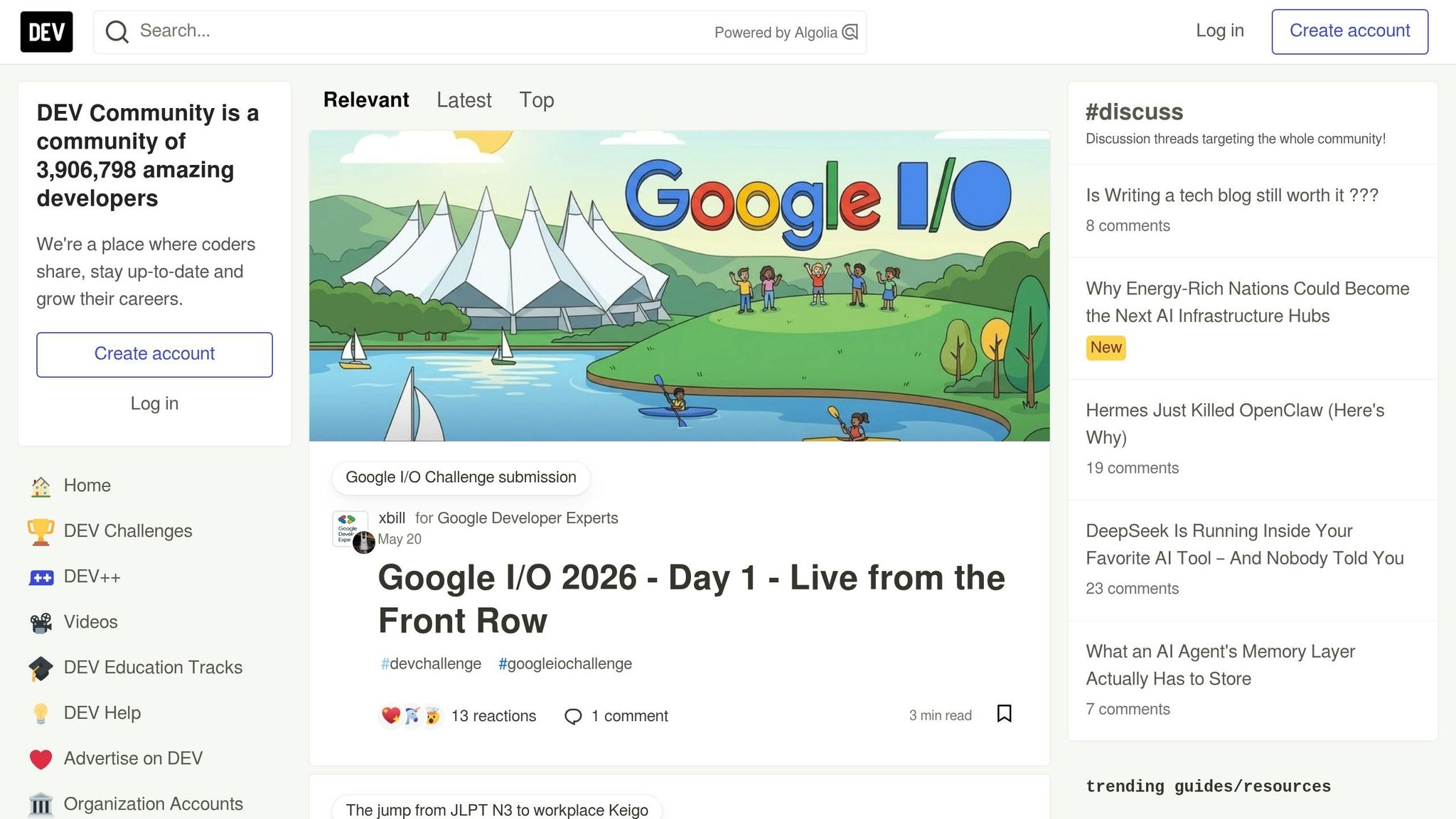Open Organization Accounts sidebar link

pos(154,805)
